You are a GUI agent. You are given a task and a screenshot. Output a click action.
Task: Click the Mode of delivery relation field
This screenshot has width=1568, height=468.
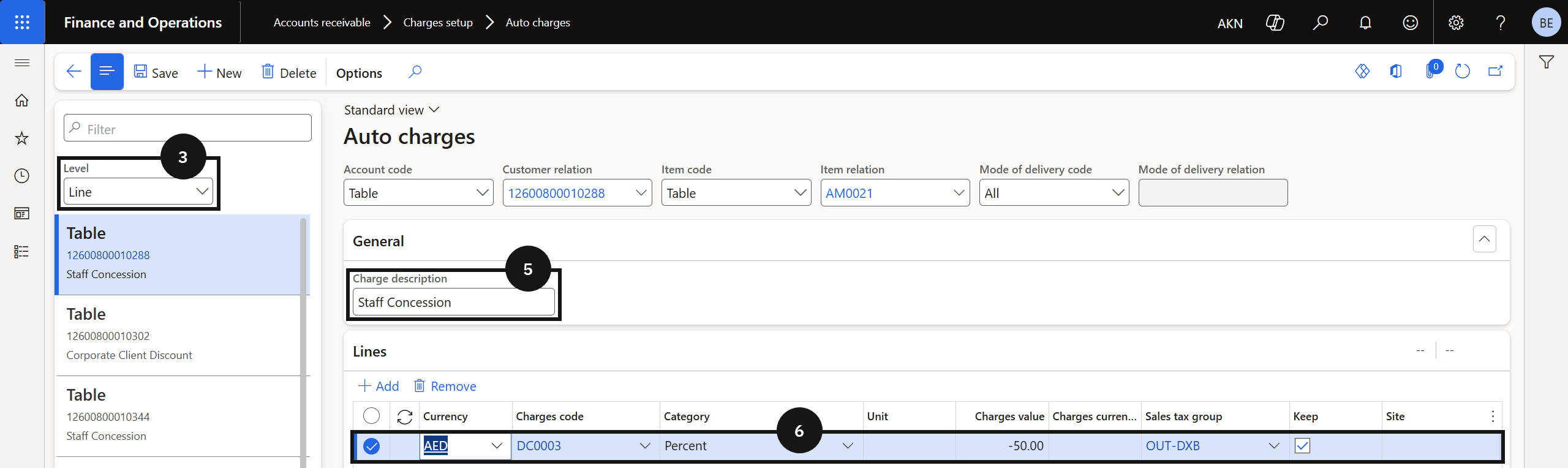click(x=1213, y=193)
